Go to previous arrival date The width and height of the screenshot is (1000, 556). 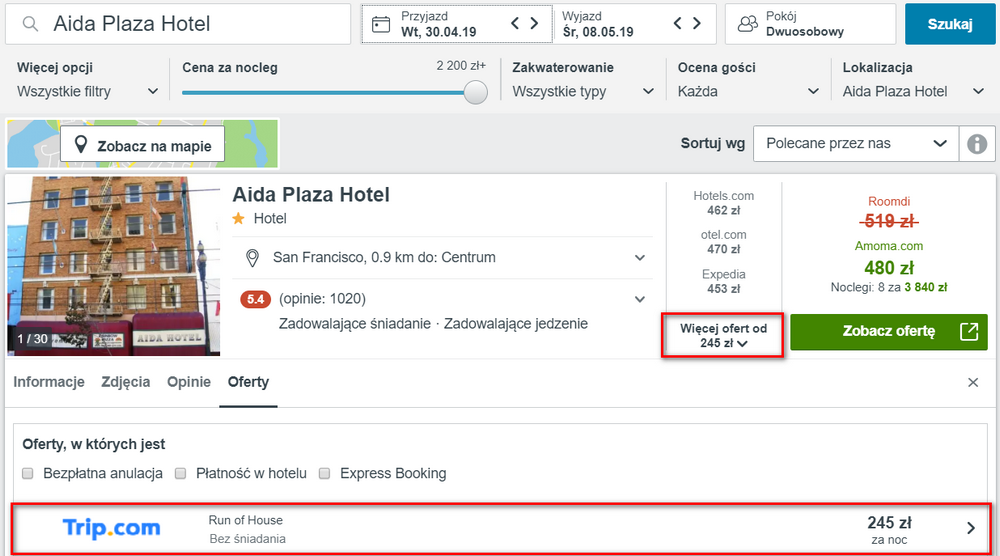point(515,24)
